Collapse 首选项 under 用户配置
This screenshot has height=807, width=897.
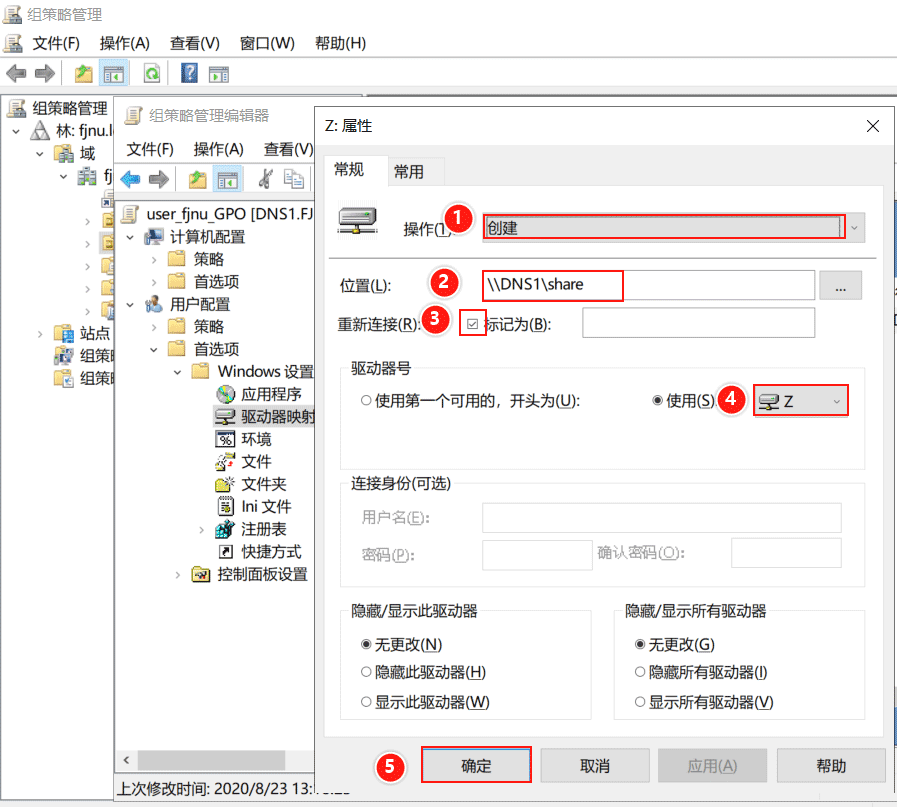tap(154, 349)
